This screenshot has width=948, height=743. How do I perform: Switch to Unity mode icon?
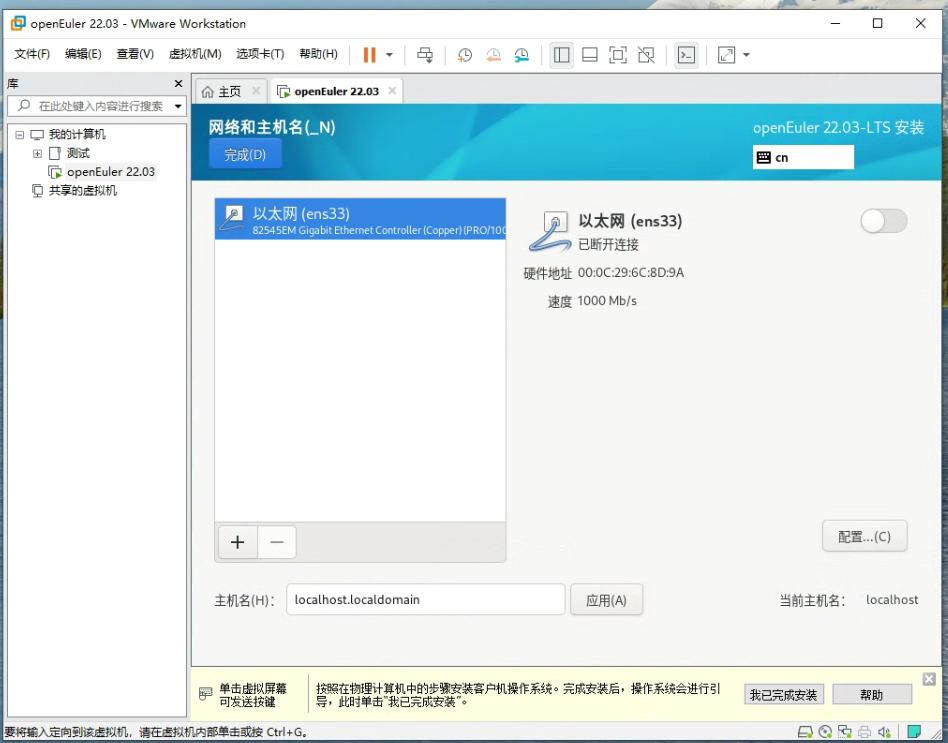point(646,55)
